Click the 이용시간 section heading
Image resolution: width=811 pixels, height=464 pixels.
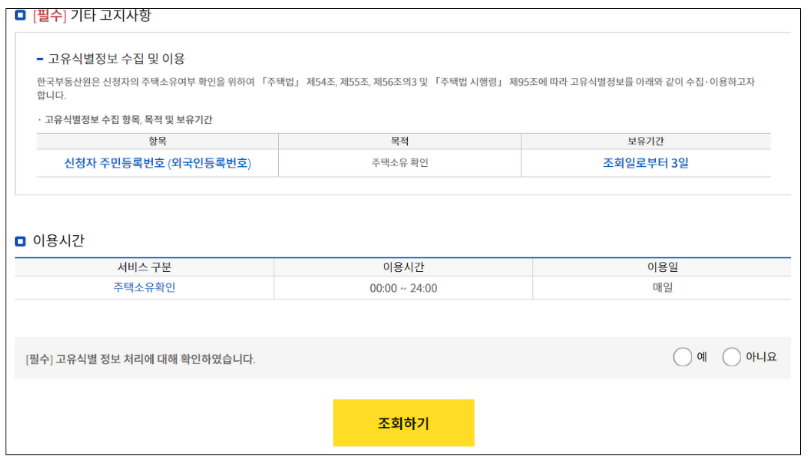tap(58, 241)
